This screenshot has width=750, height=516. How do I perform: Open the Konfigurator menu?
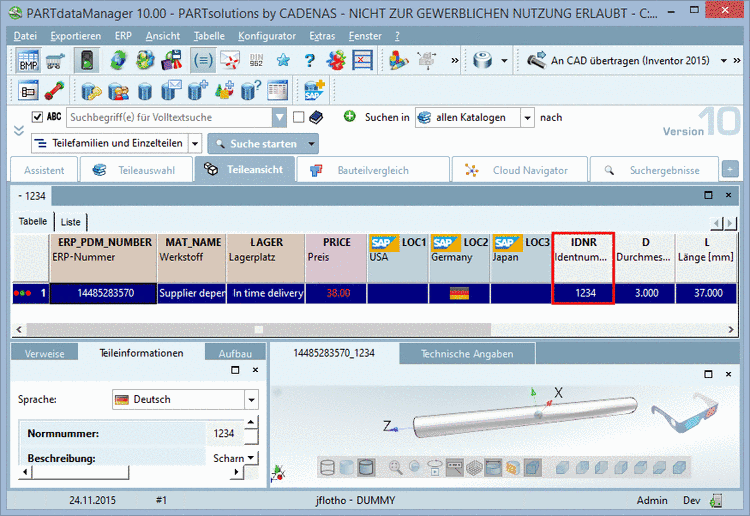[x=267, y=36]
